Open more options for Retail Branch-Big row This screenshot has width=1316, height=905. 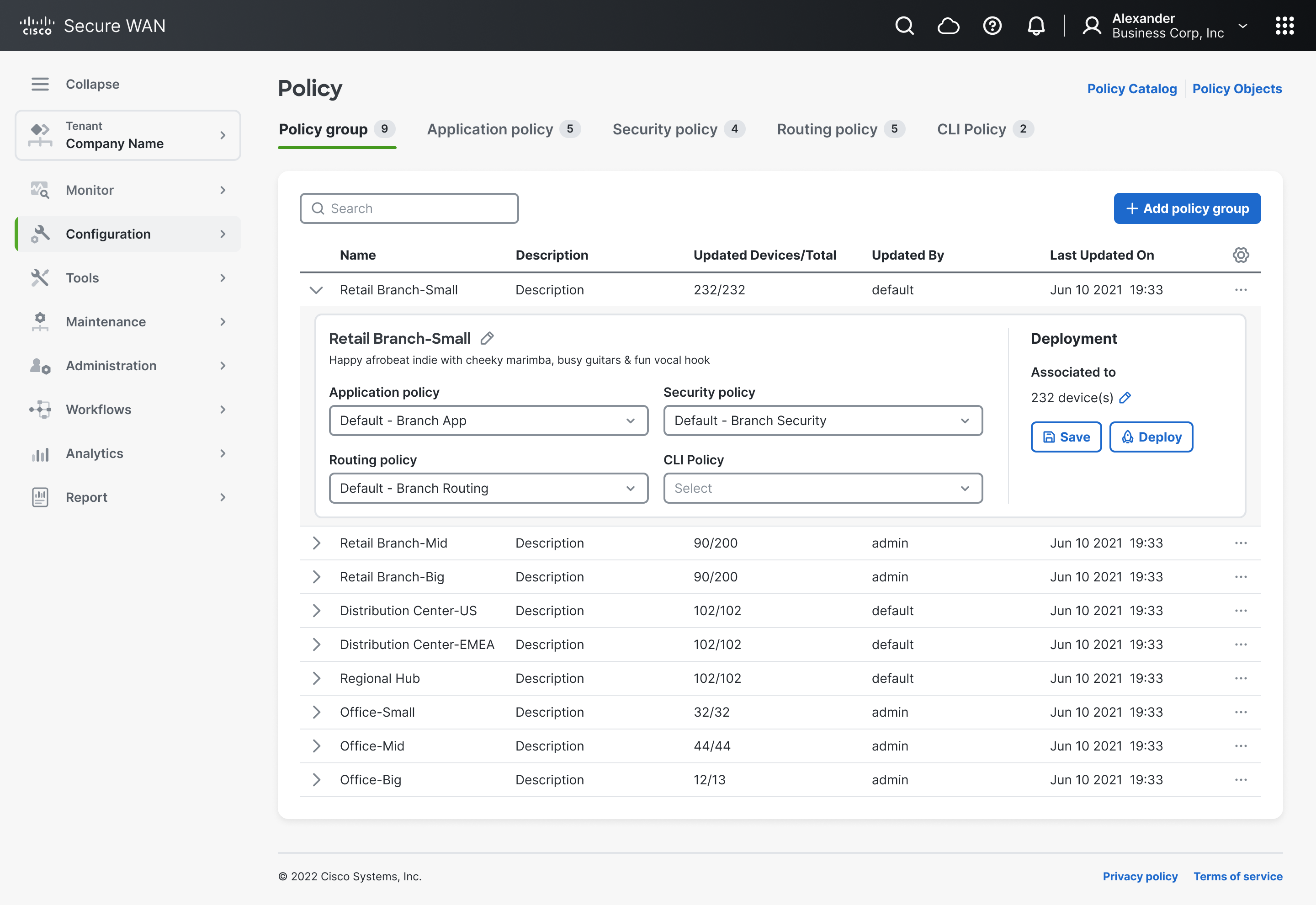pos(1241,577)
